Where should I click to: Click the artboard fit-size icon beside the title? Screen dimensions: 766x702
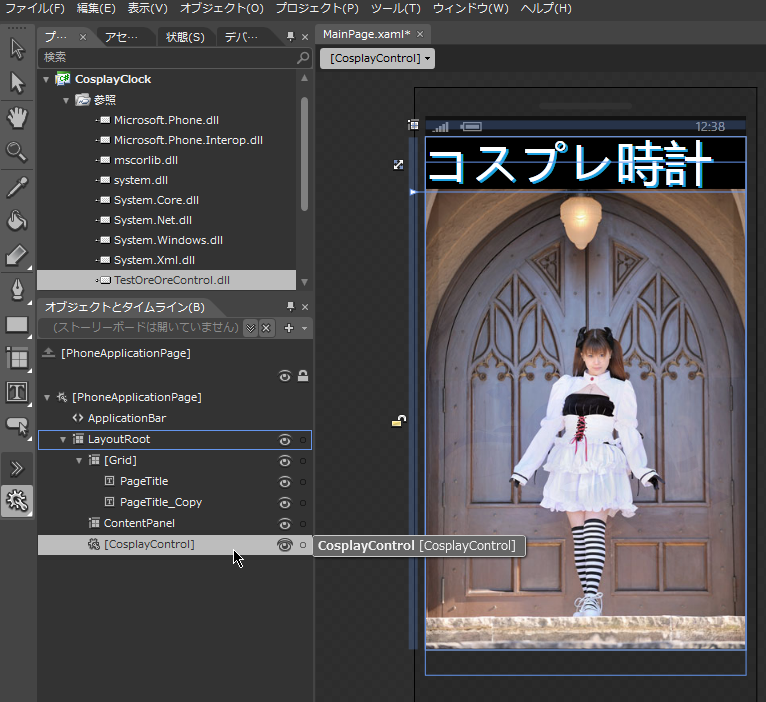tap(399, 165)
